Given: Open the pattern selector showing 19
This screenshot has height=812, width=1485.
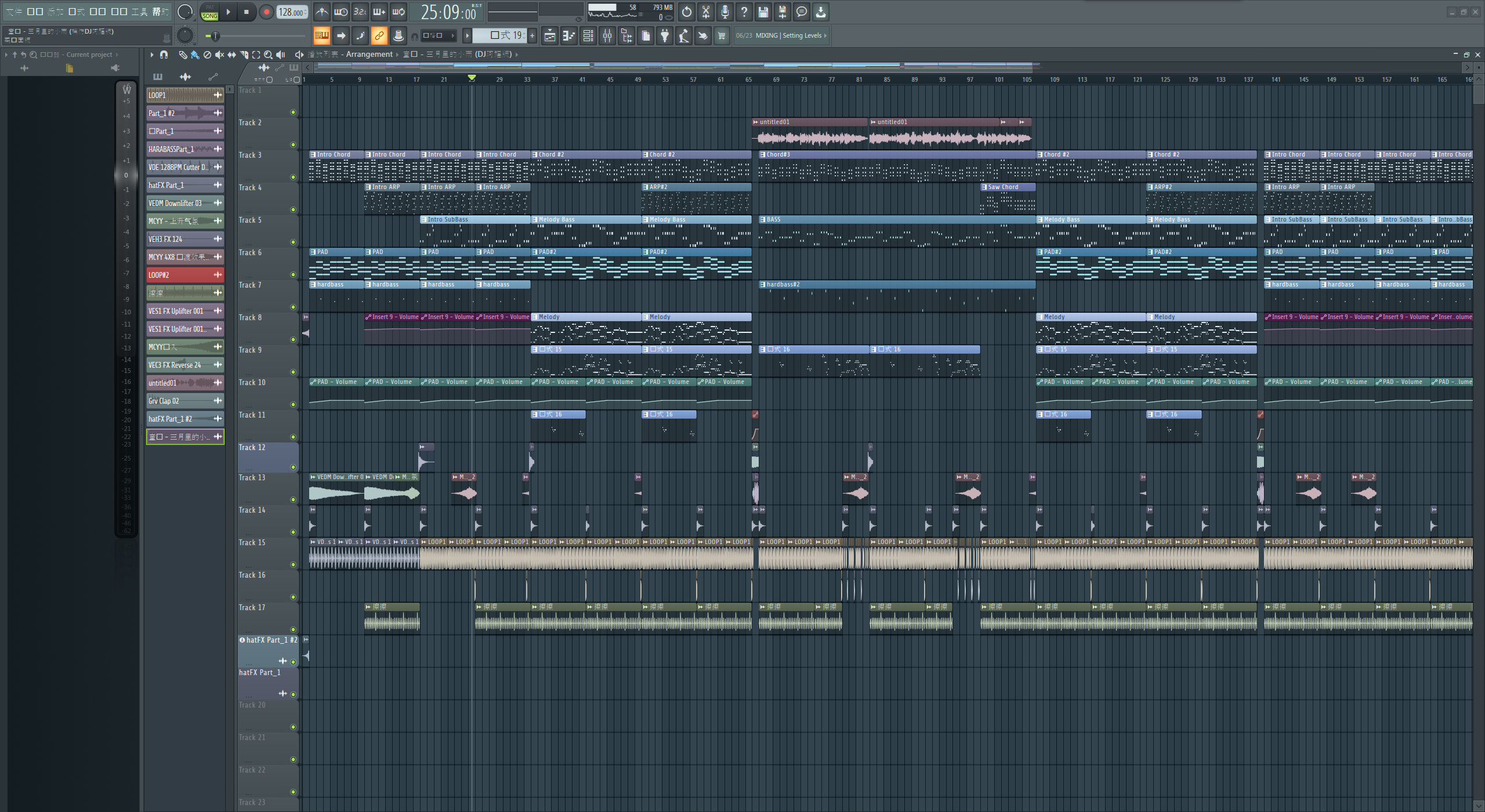Looking at the screenshot, I should [x=499, y=36].
